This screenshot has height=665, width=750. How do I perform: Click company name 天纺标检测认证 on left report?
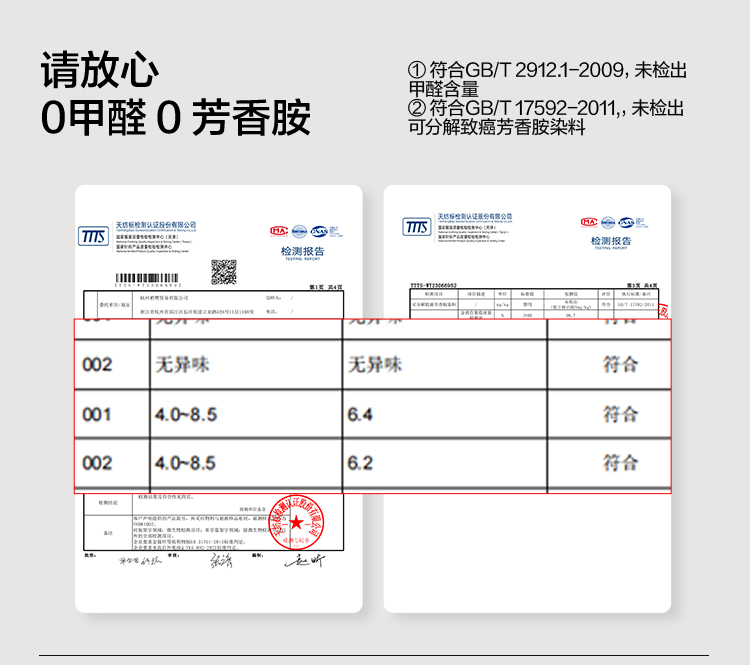click(x=156, y=225)
